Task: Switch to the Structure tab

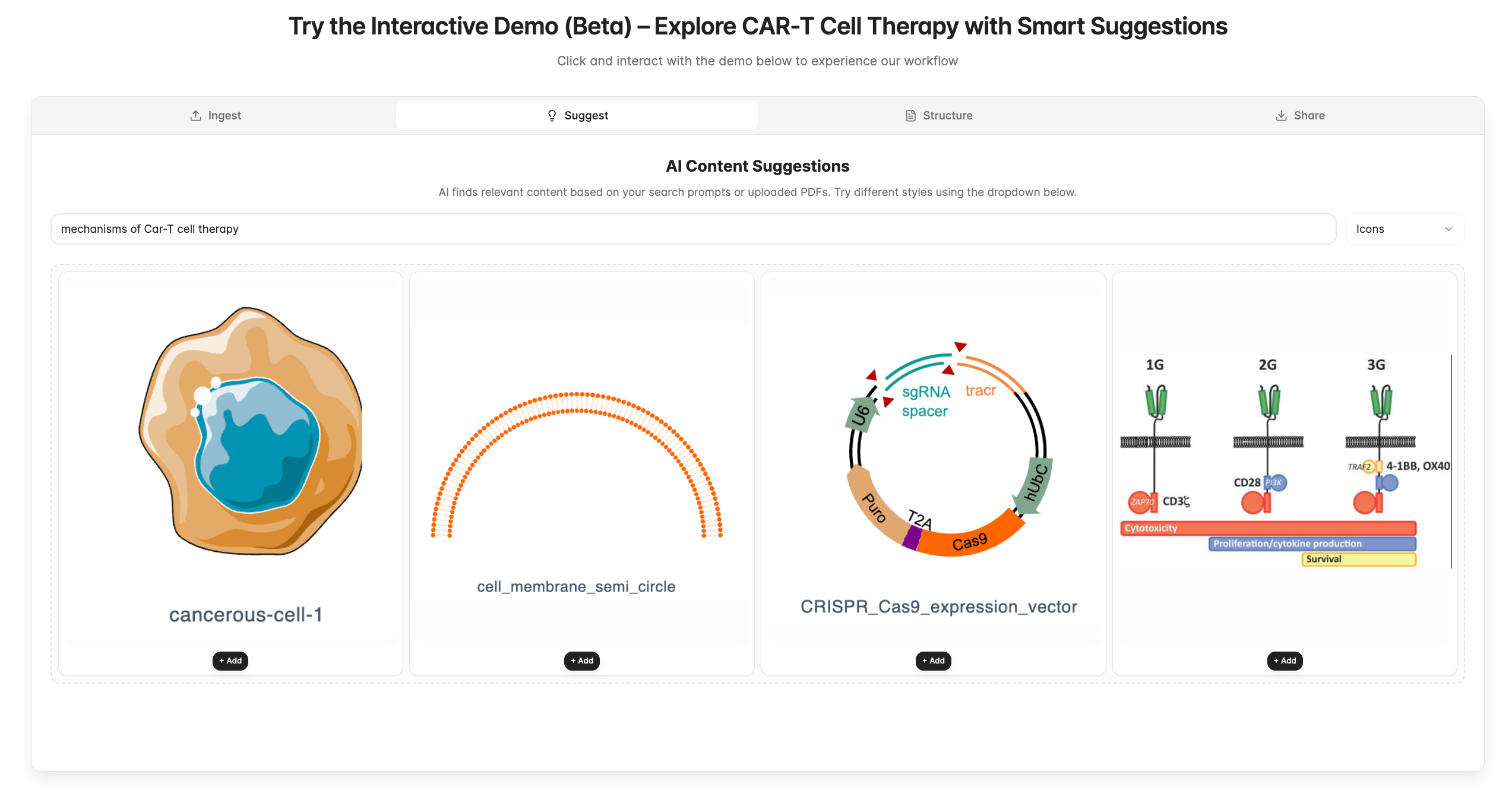Action: click(938, 115)
